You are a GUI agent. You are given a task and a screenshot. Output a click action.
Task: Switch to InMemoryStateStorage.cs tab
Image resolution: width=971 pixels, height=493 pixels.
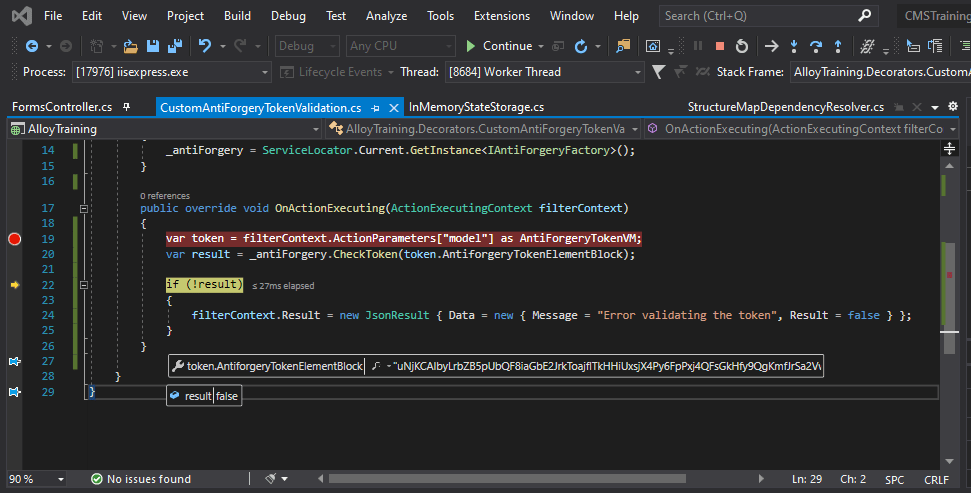click(476, 107)
